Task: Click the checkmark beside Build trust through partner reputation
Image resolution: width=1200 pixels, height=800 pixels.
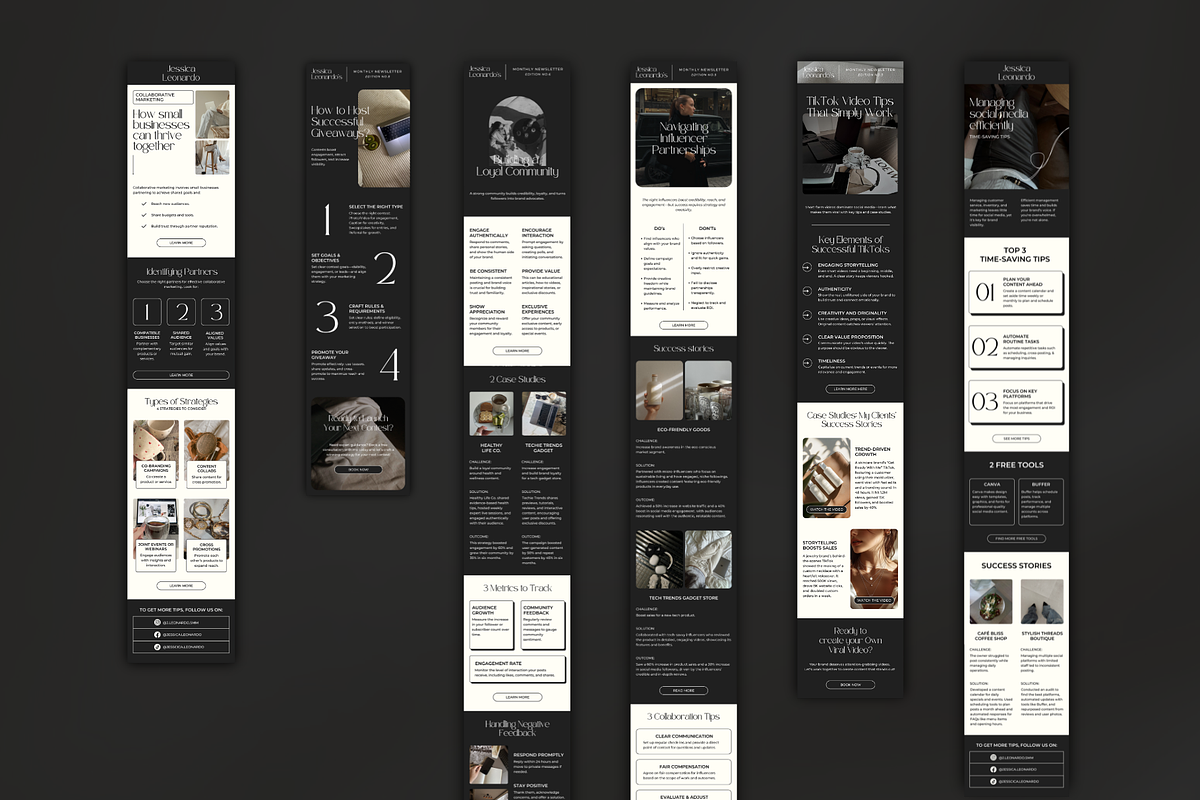Action: pos(143,226)
